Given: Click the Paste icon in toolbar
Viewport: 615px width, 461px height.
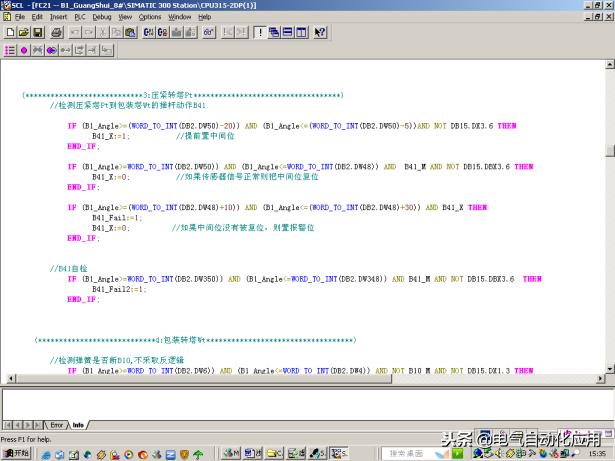Looking at the screenshot, I should pyautogui.click(x=128, y=32).
